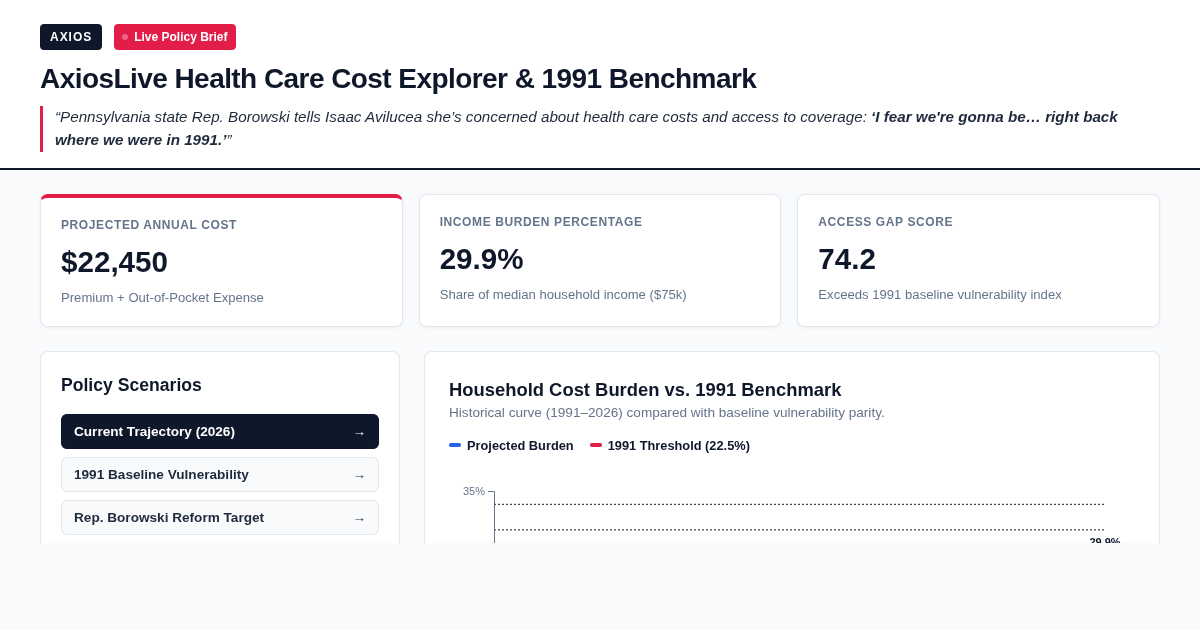Click arrow icon on Rep. Borowski Reform row
Image resolution: width=1200 pixels, height=630 pixels.
pos(359,519)
